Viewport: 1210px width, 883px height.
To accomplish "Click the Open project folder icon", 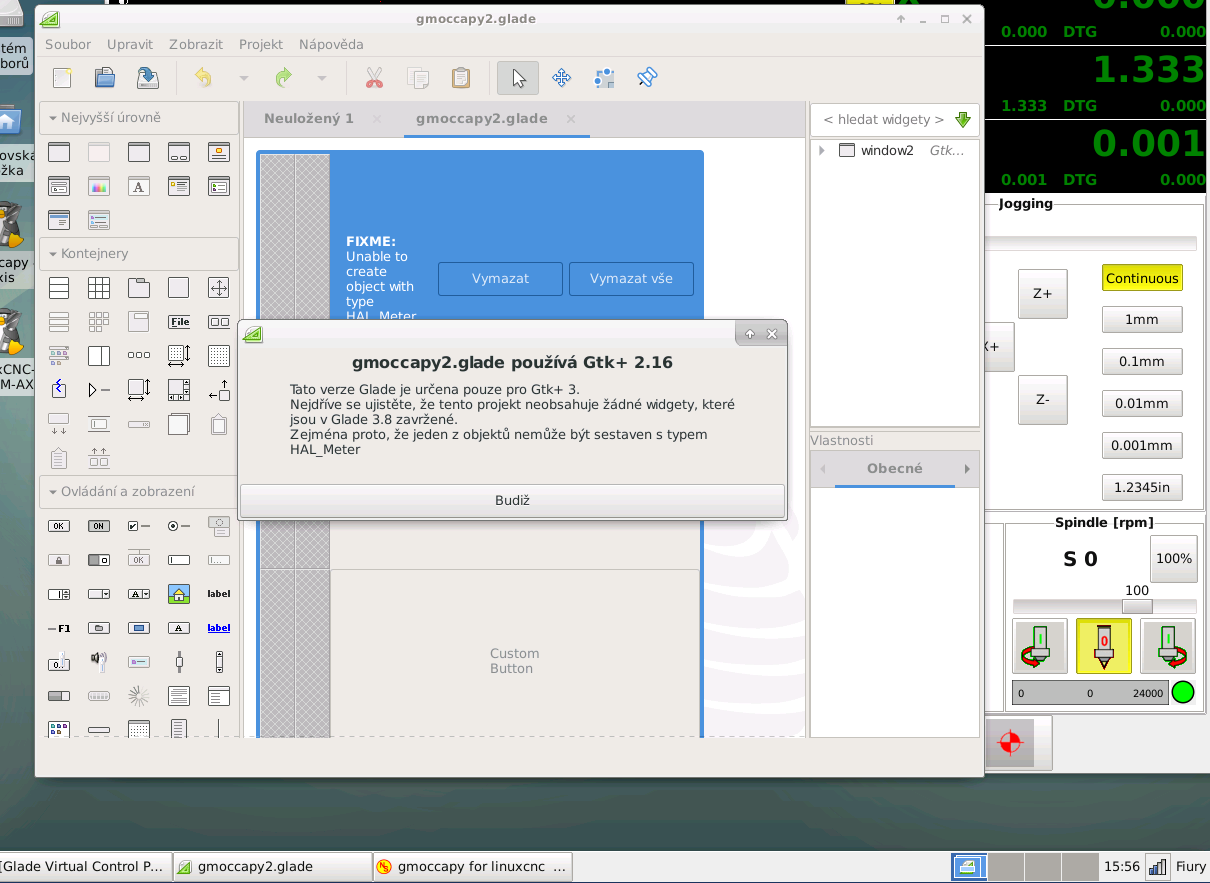I will click(x=105, y=78).
